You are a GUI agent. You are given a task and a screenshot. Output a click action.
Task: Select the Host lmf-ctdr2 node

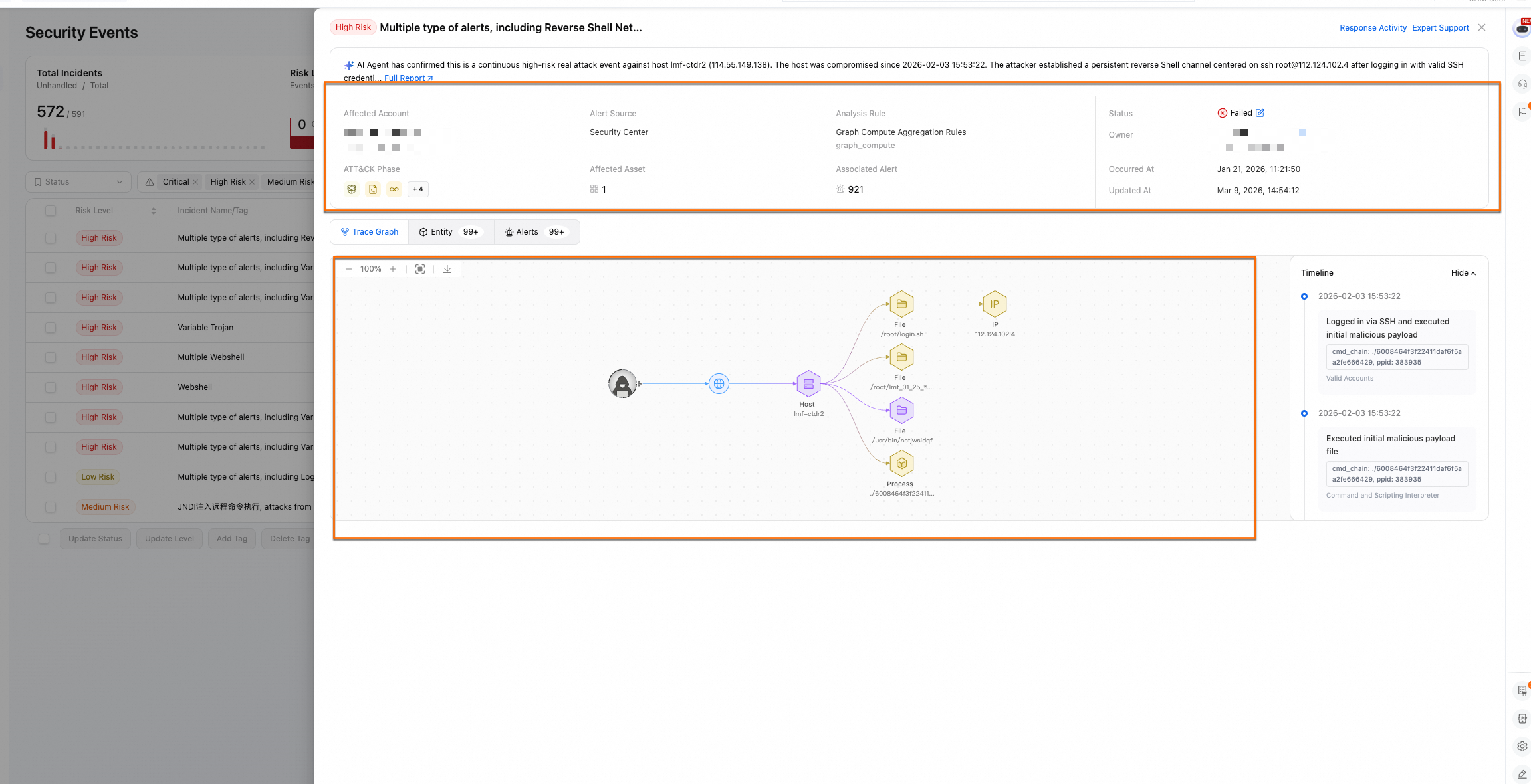808,383
